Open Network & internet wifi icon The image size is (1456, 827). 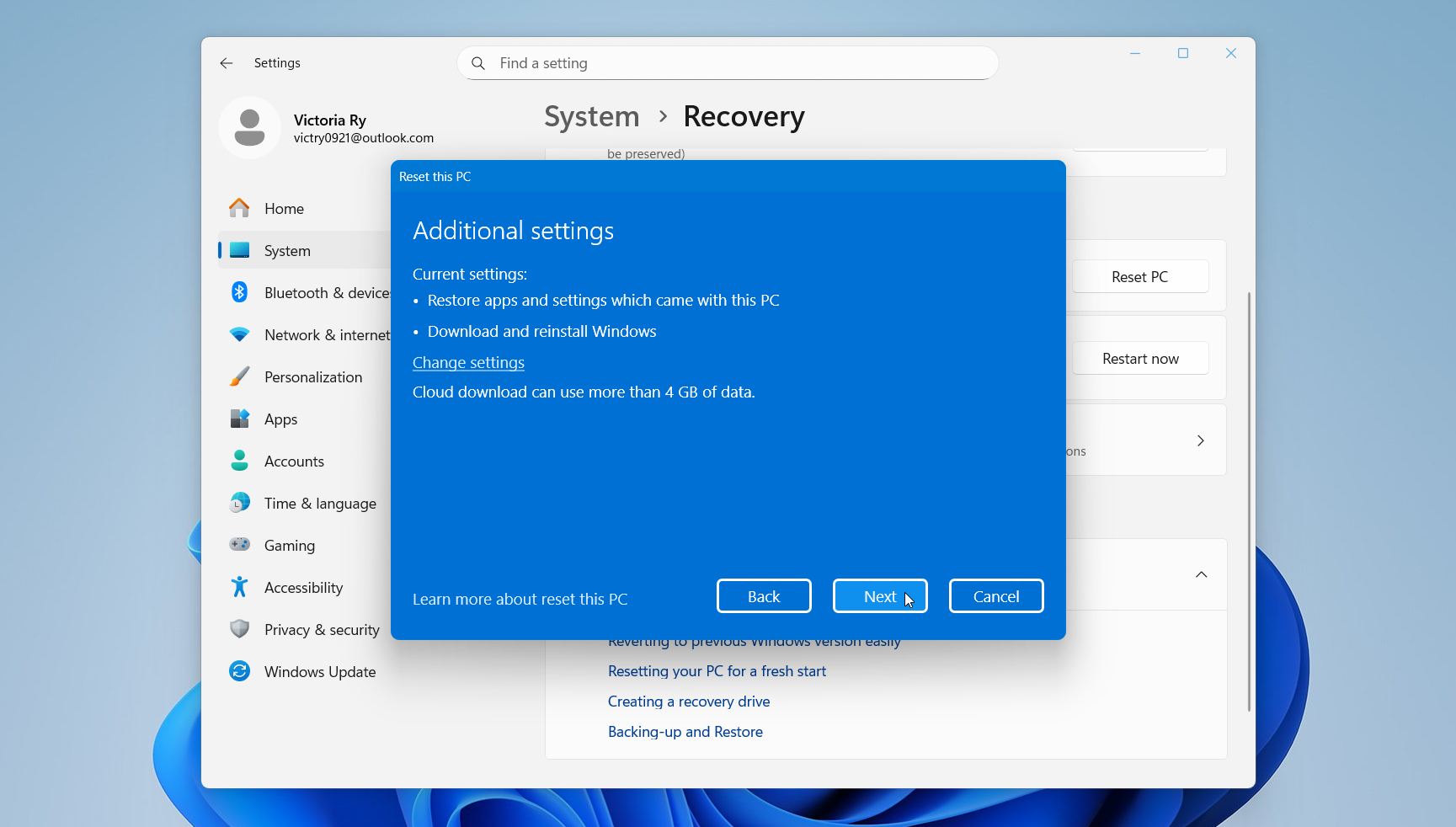click(x=239, y=334)
